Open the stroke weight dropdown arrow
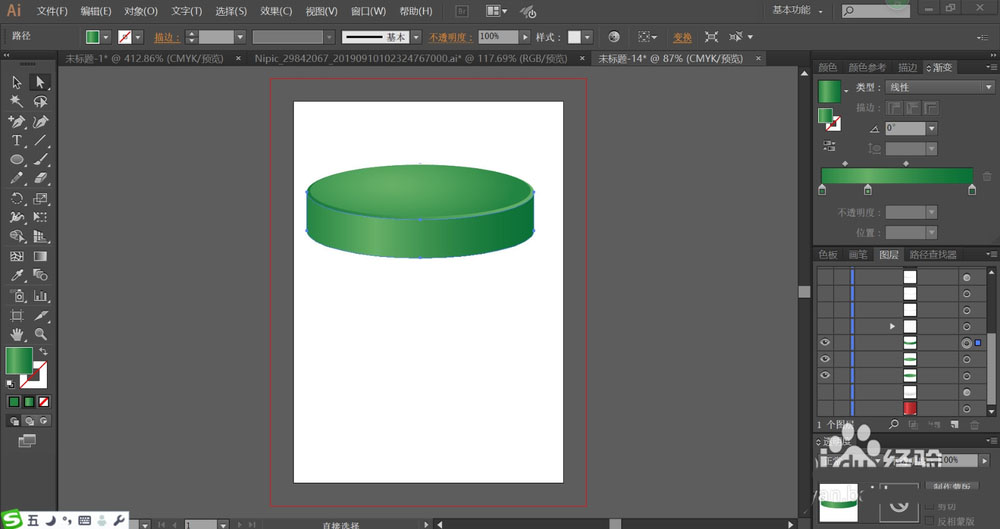This screenshot has height=529, width=1000. 240,37
